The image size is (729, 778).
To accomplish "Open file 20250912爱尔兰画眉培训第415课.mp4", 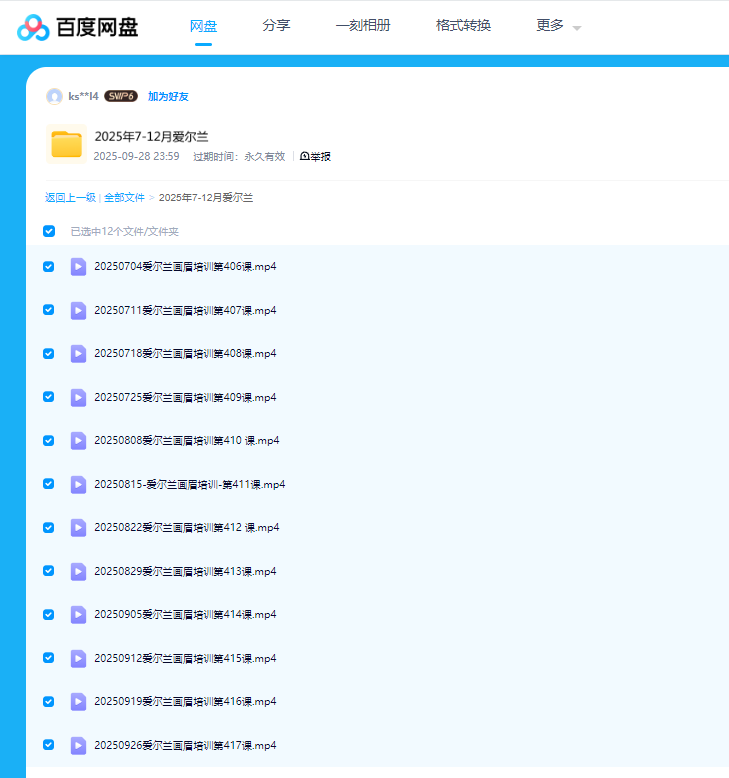I will (185, 658).
